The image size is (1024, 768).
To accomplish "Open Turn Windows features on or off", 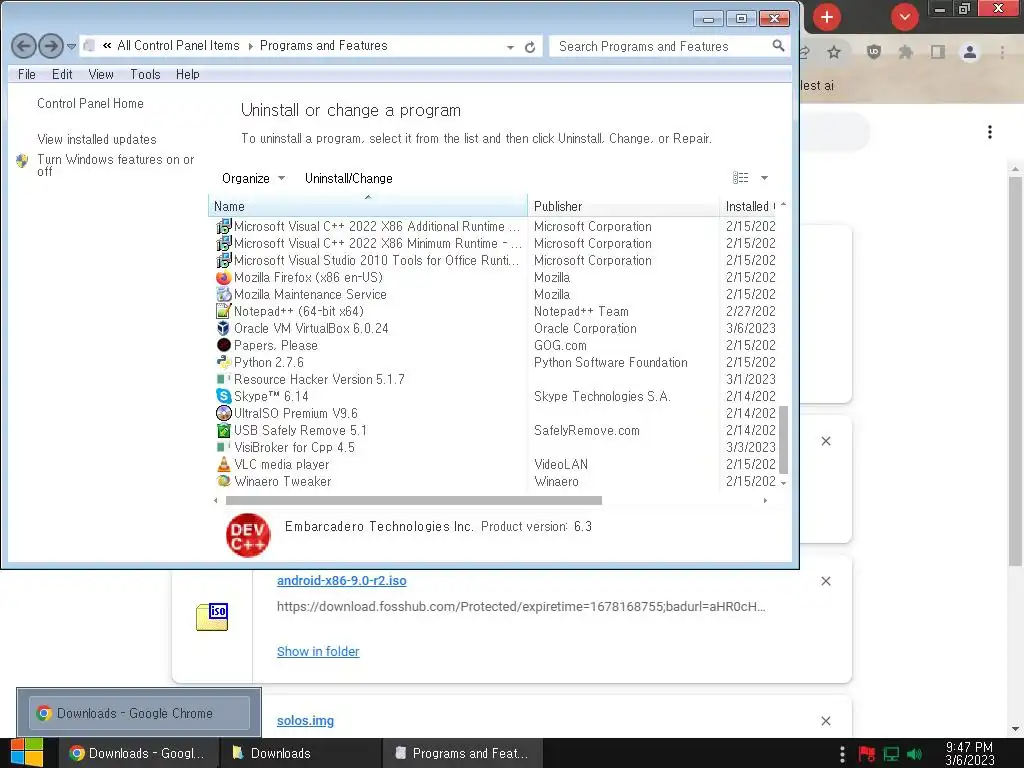I will click(116, 165).
